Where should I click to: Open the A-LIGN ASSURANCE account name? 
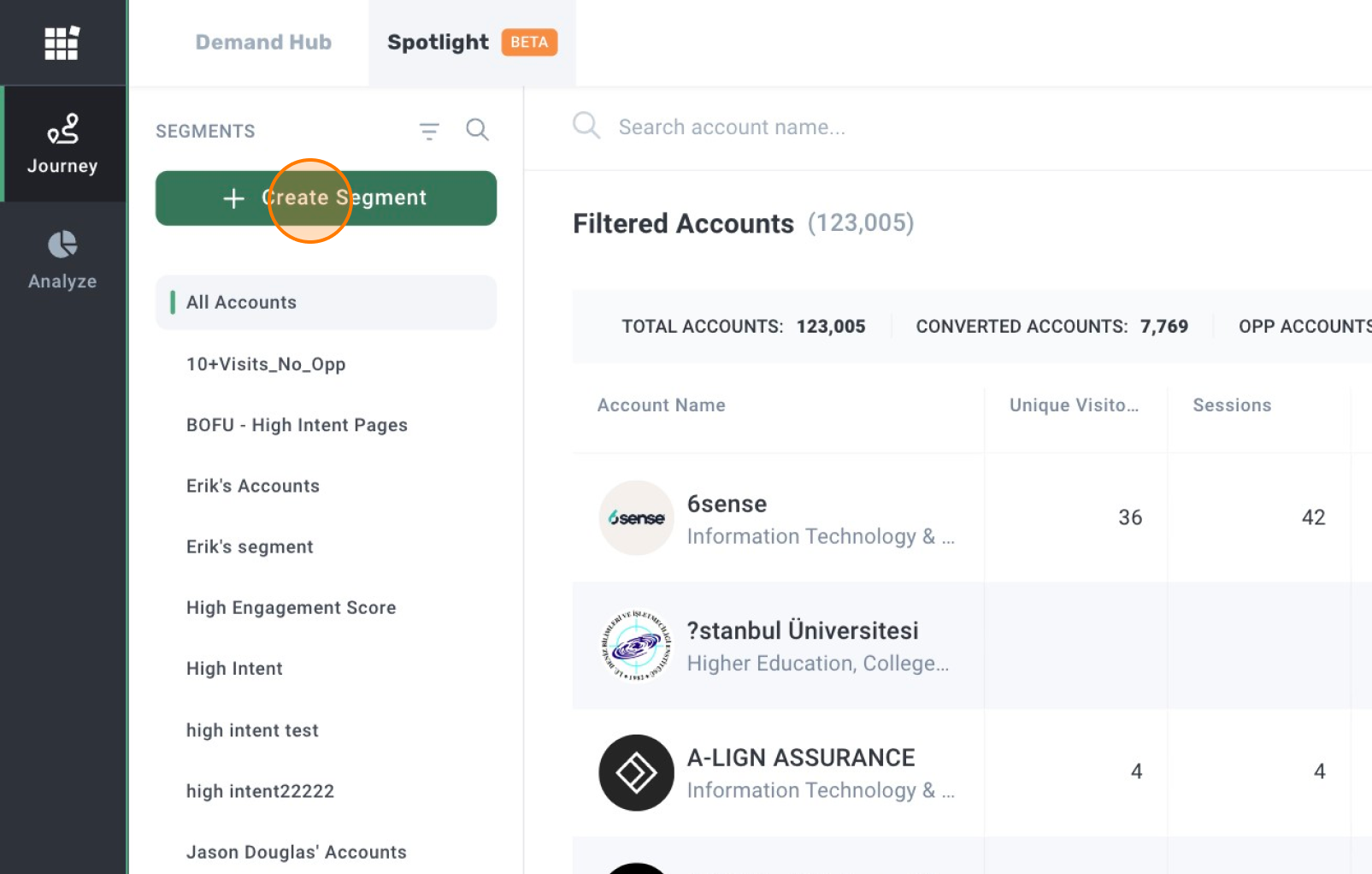(x=801, y=758)
